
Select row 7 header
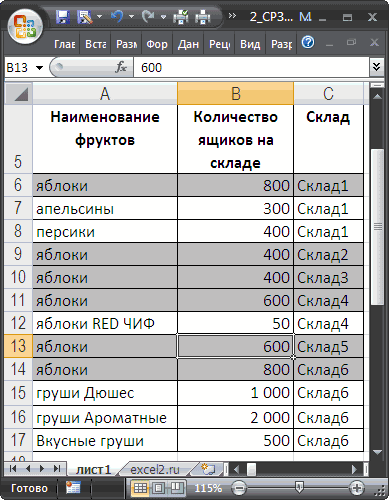(18, 208)
